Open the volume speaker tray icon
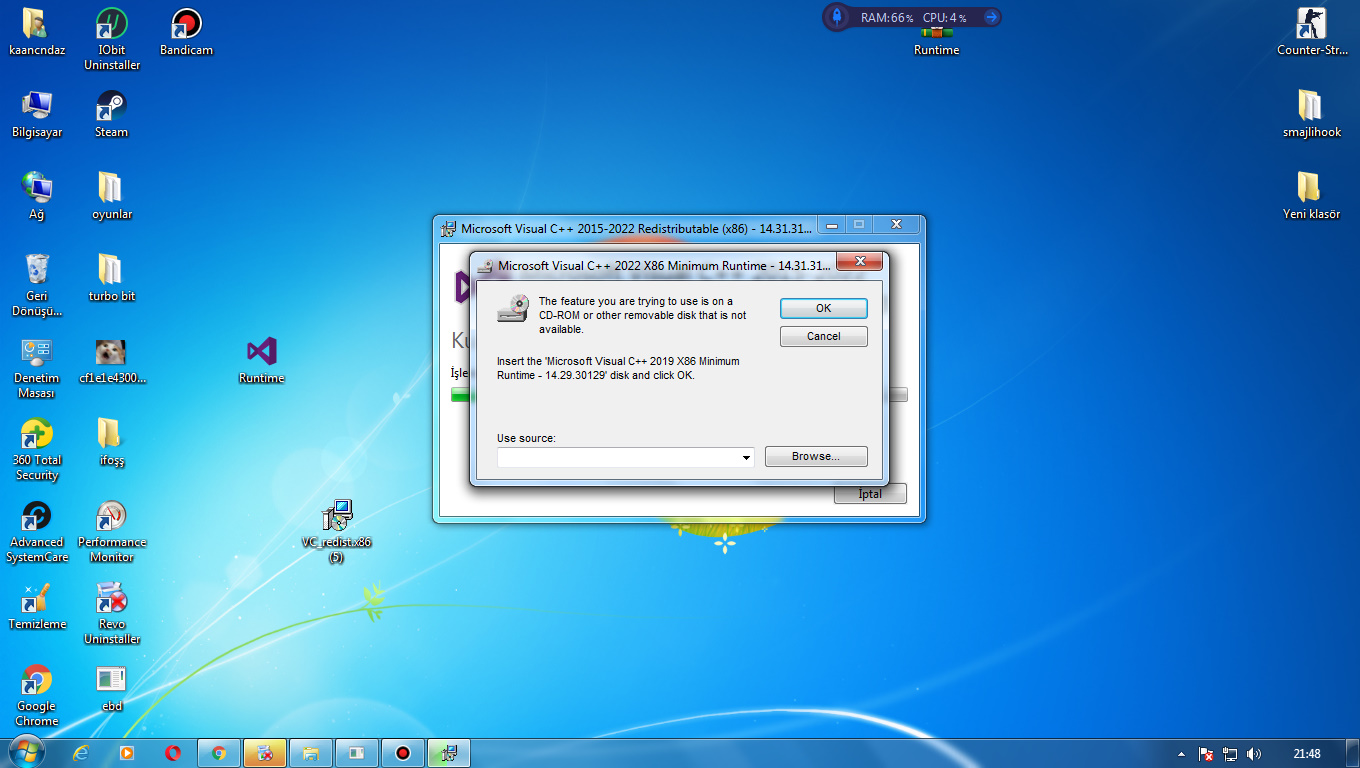The image size is (1360, 768). coord(1254,754)
